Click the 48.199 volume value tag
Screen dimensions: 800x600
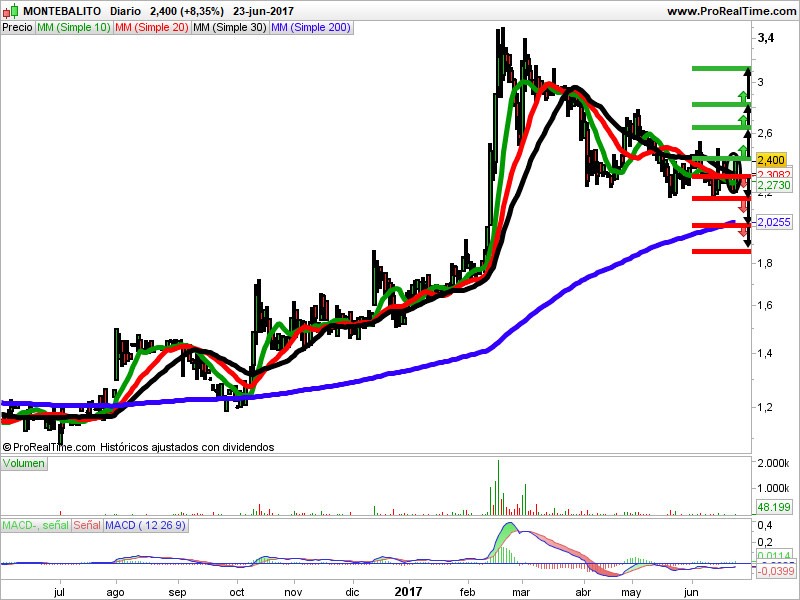coord(774,508)
